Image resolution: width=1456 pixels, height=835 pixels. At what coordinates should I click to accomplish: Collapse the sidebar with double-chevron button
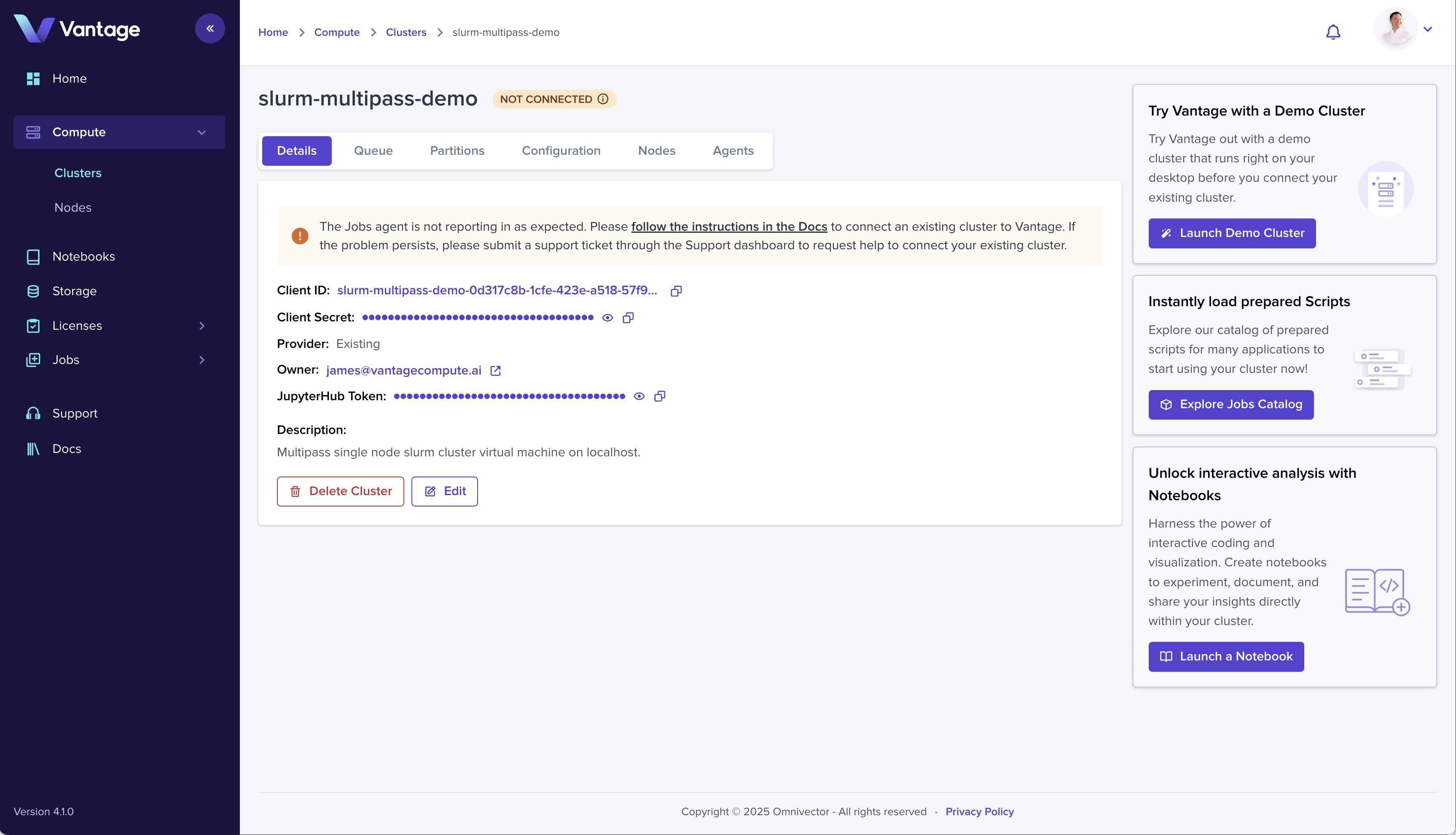click(x=210, y=29)
